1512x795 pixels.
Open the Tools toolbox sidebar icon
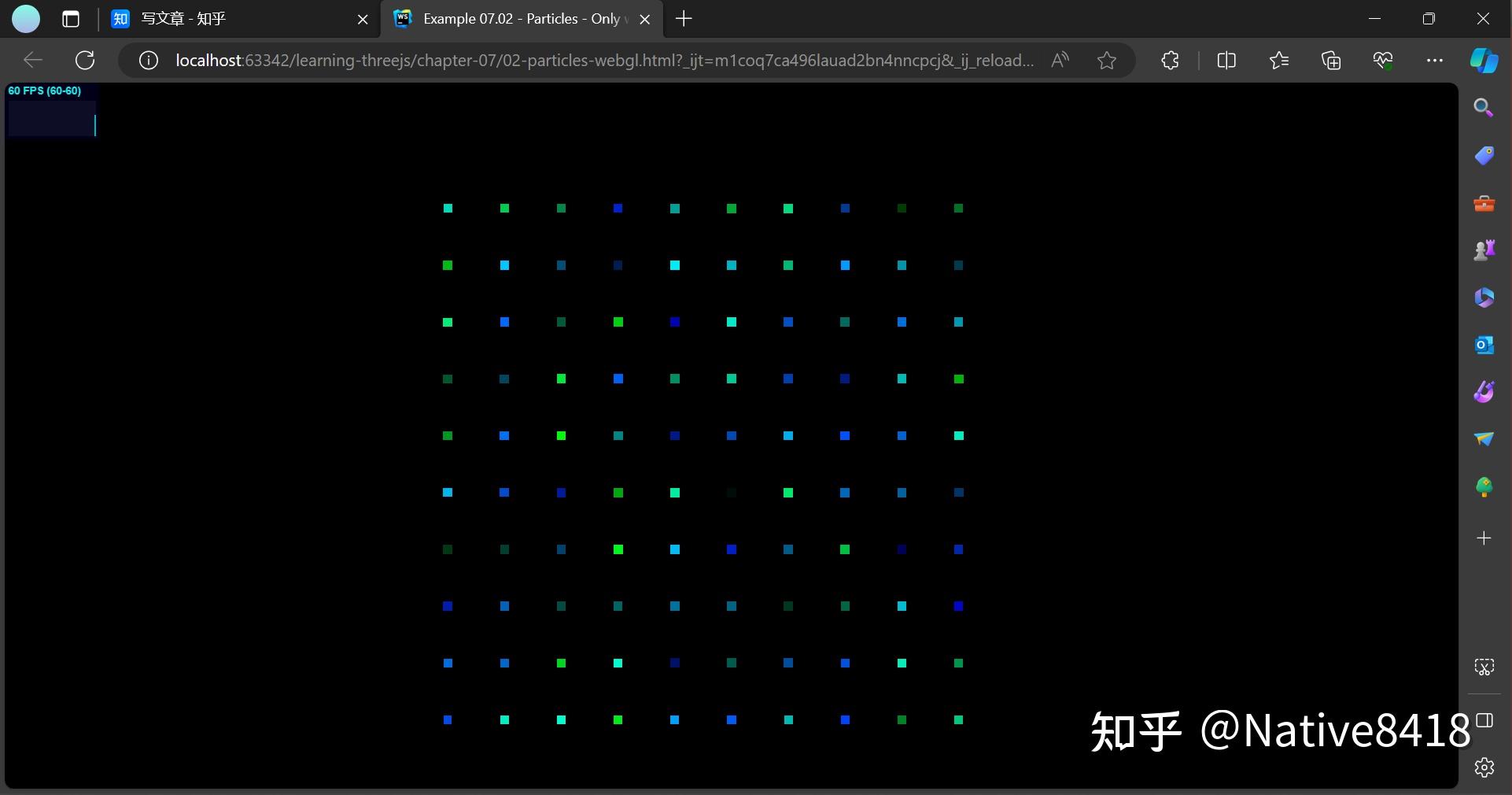[x=1484, y=203]
